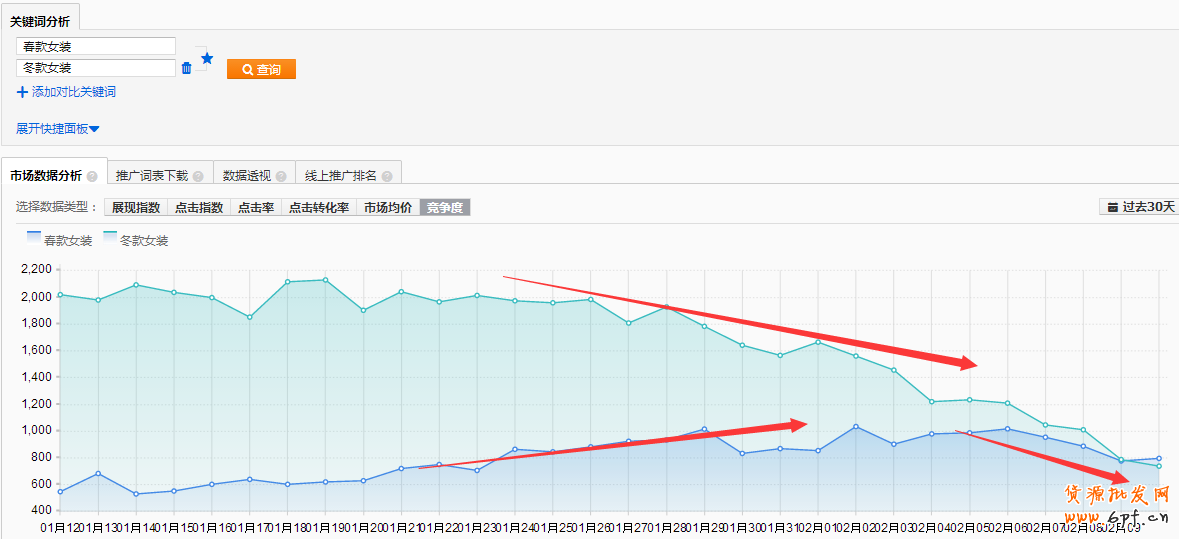Click the help icon next to 市场数据分析
Screen dimensions: 1179x539
[x=92, y=176]
